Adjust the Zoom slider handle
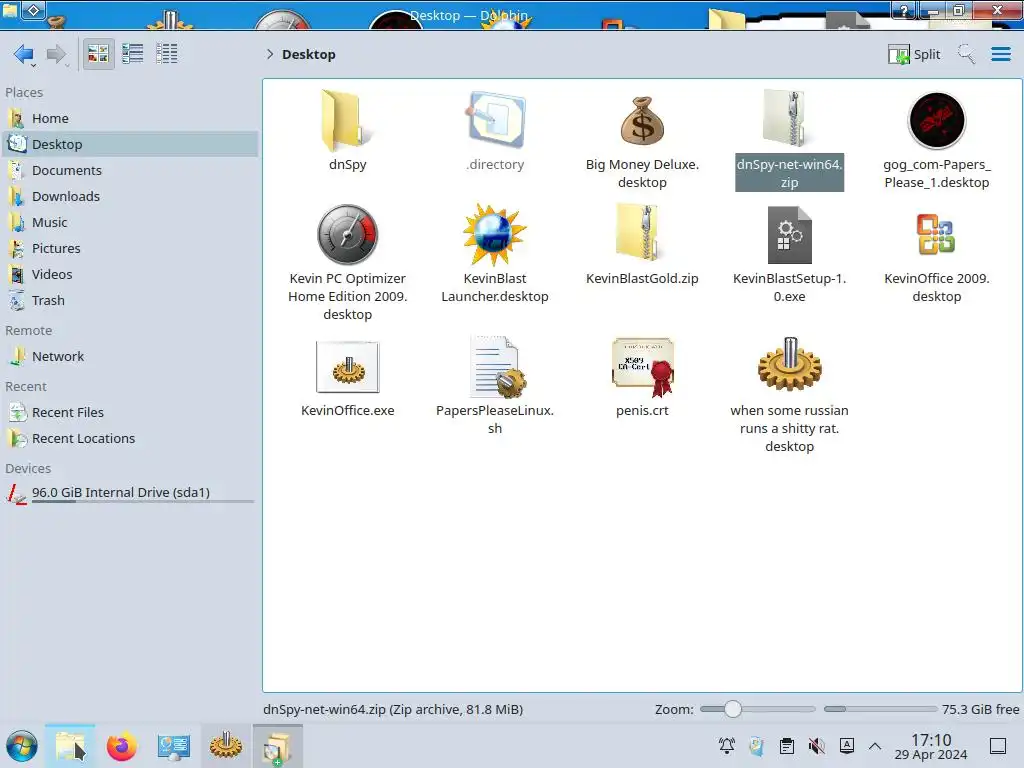Viewport: 1024px width, 768px height. coord(733,709)
